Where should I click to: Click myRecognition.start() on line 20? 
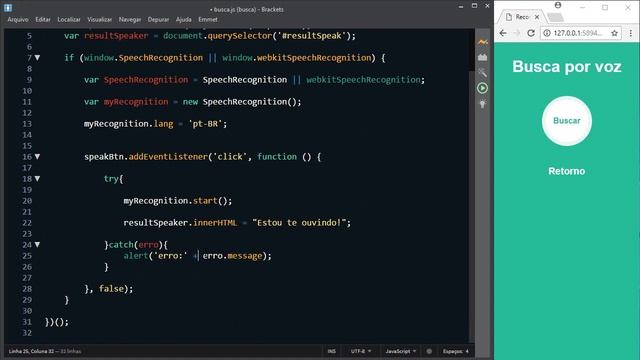[x=178, y=201]
